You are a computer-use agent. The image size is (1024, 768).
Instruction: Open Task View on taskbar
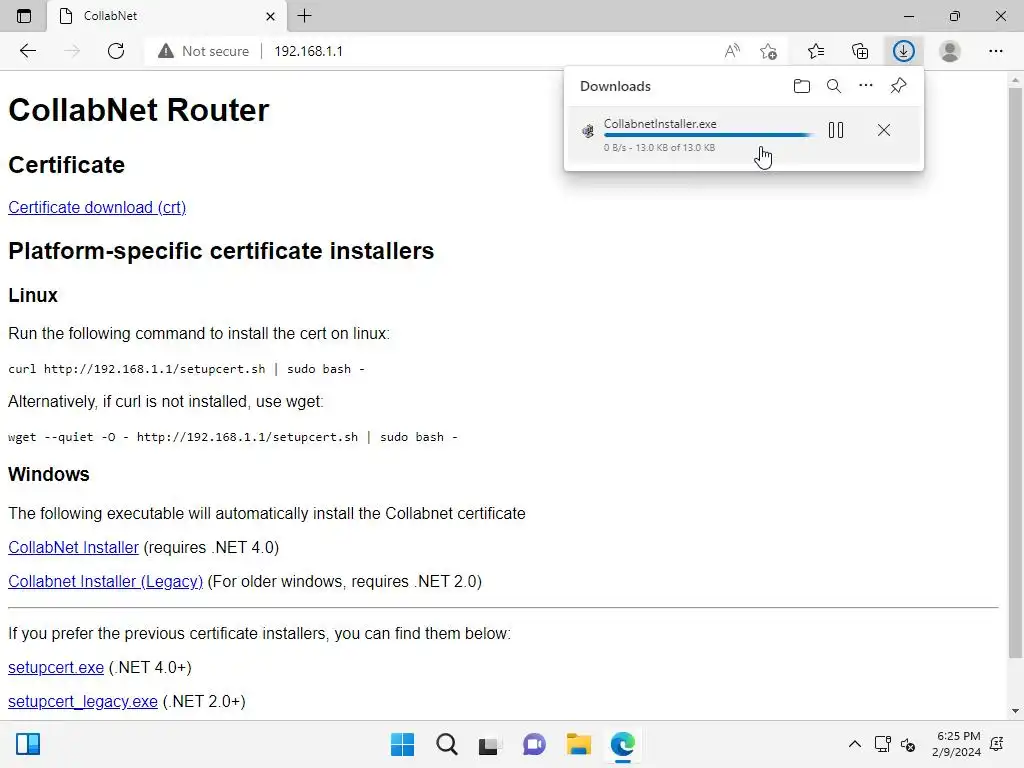[490, 744]
